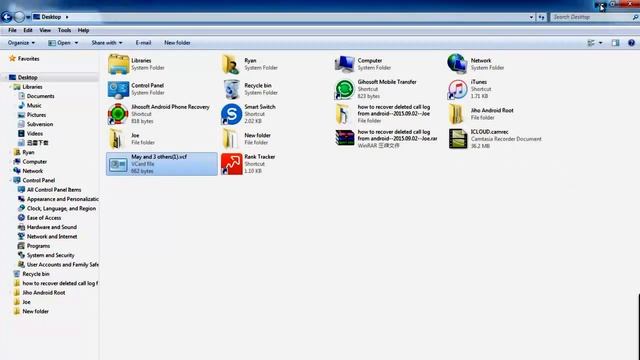640x360 pixels.
Task: Toggle the preview pane button
Action: 616,43
